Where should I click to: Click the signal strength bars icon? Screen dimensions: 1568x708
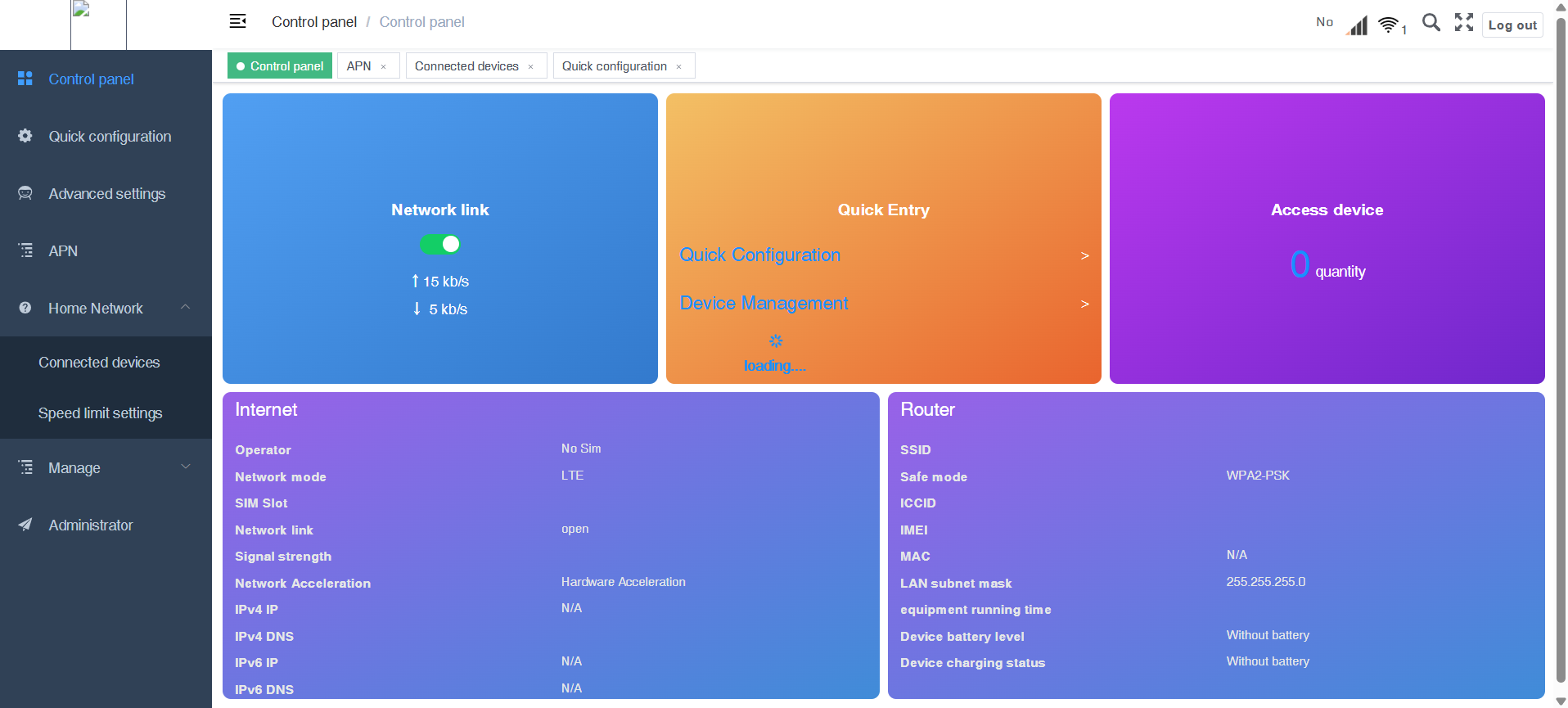1358,26
